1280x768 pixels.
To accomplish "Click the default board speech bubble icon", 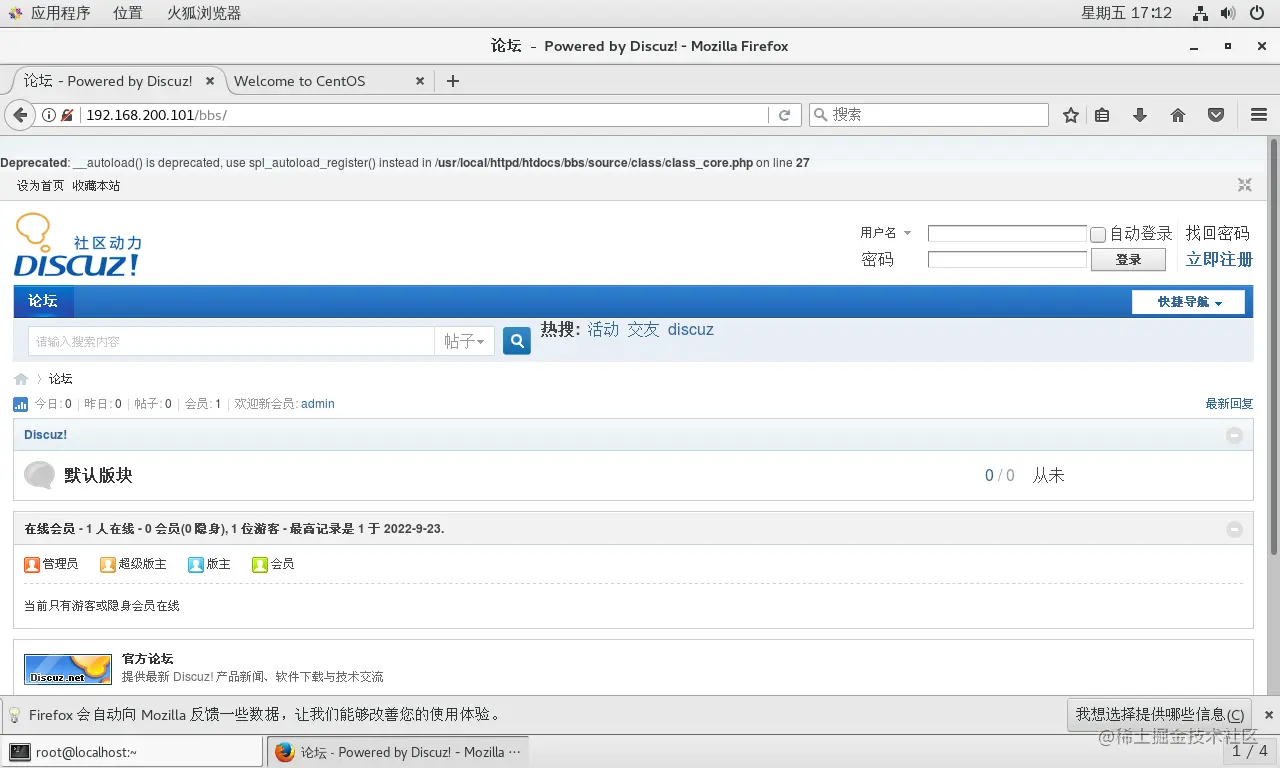I will (39, 475).
